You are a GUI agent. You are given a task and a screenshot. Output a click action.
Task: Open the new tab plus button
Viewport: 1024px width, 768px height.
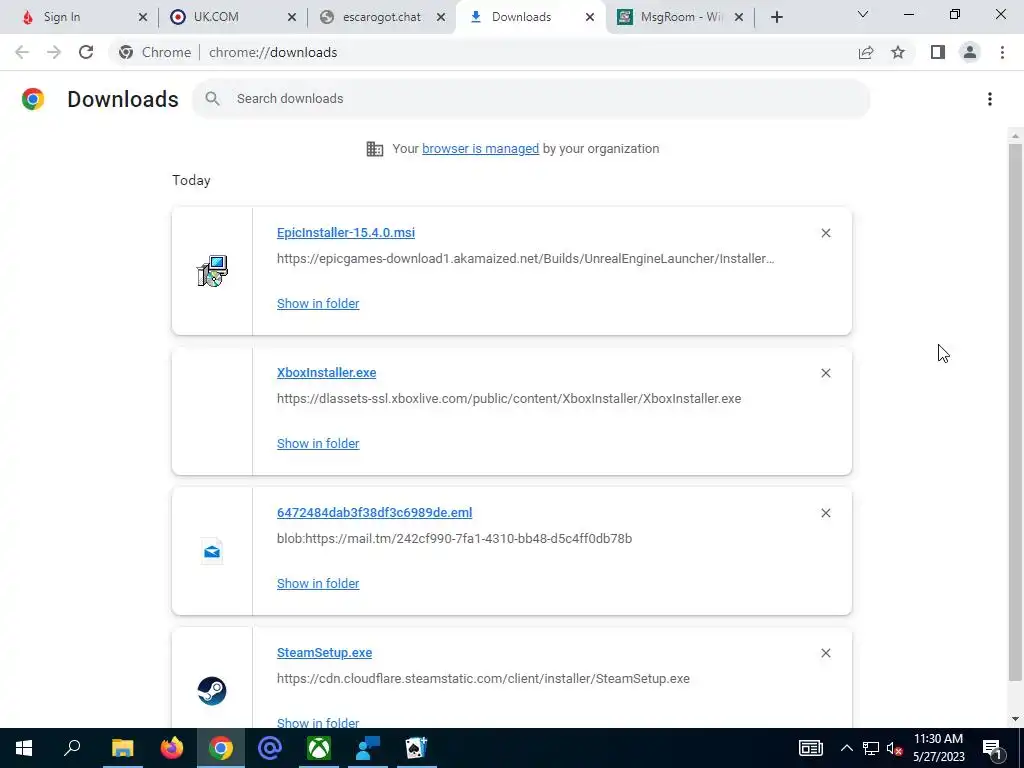pos(776,17)
